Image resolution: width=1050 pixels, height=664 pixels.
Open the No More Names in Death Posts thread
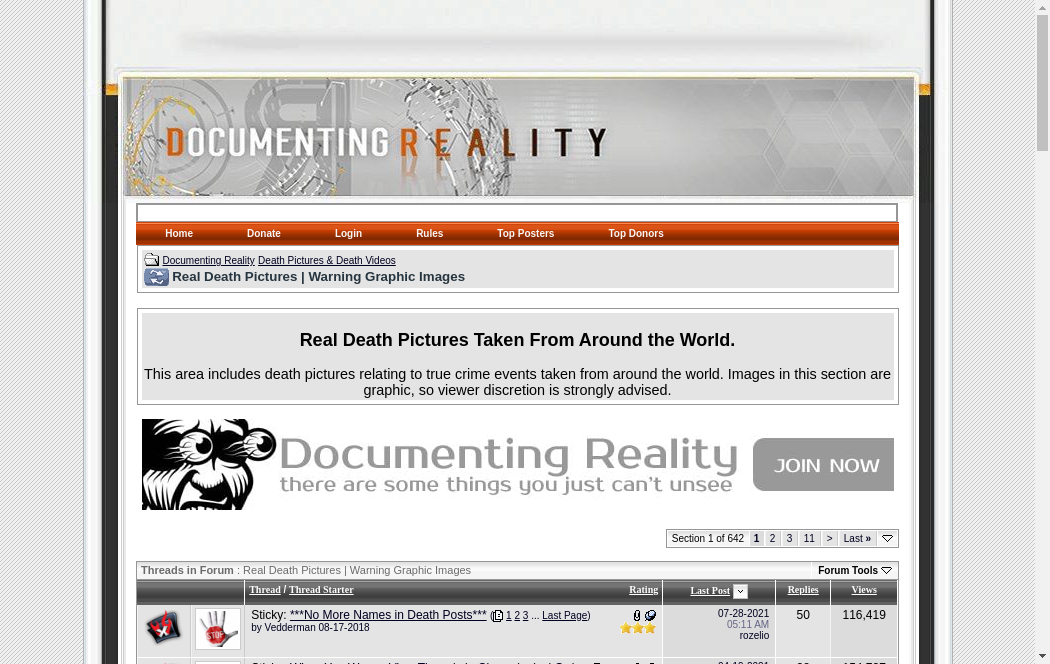(x=388, y=615)
